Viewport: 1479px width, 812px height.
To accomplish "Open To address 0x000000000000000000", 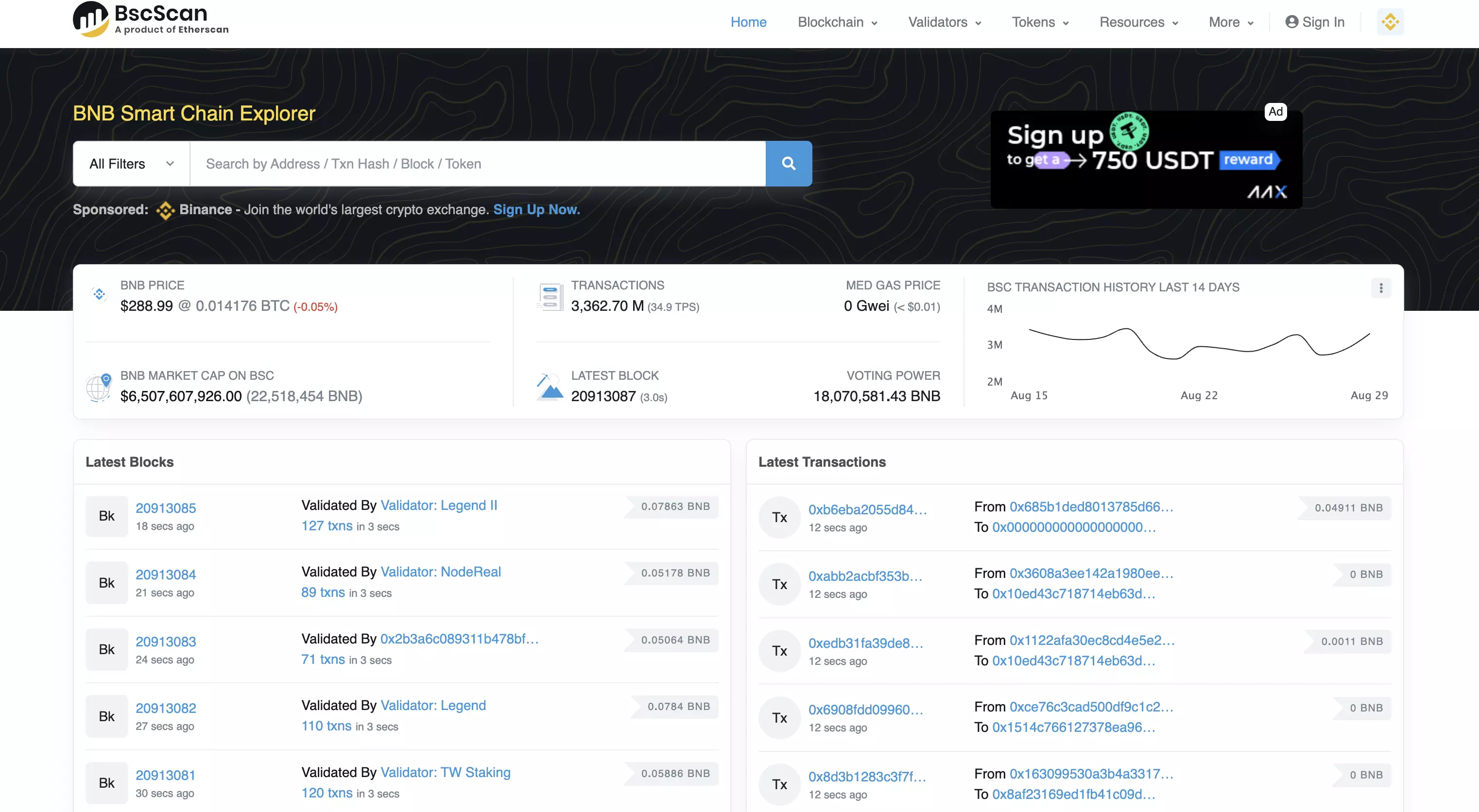I will 1074,527.
